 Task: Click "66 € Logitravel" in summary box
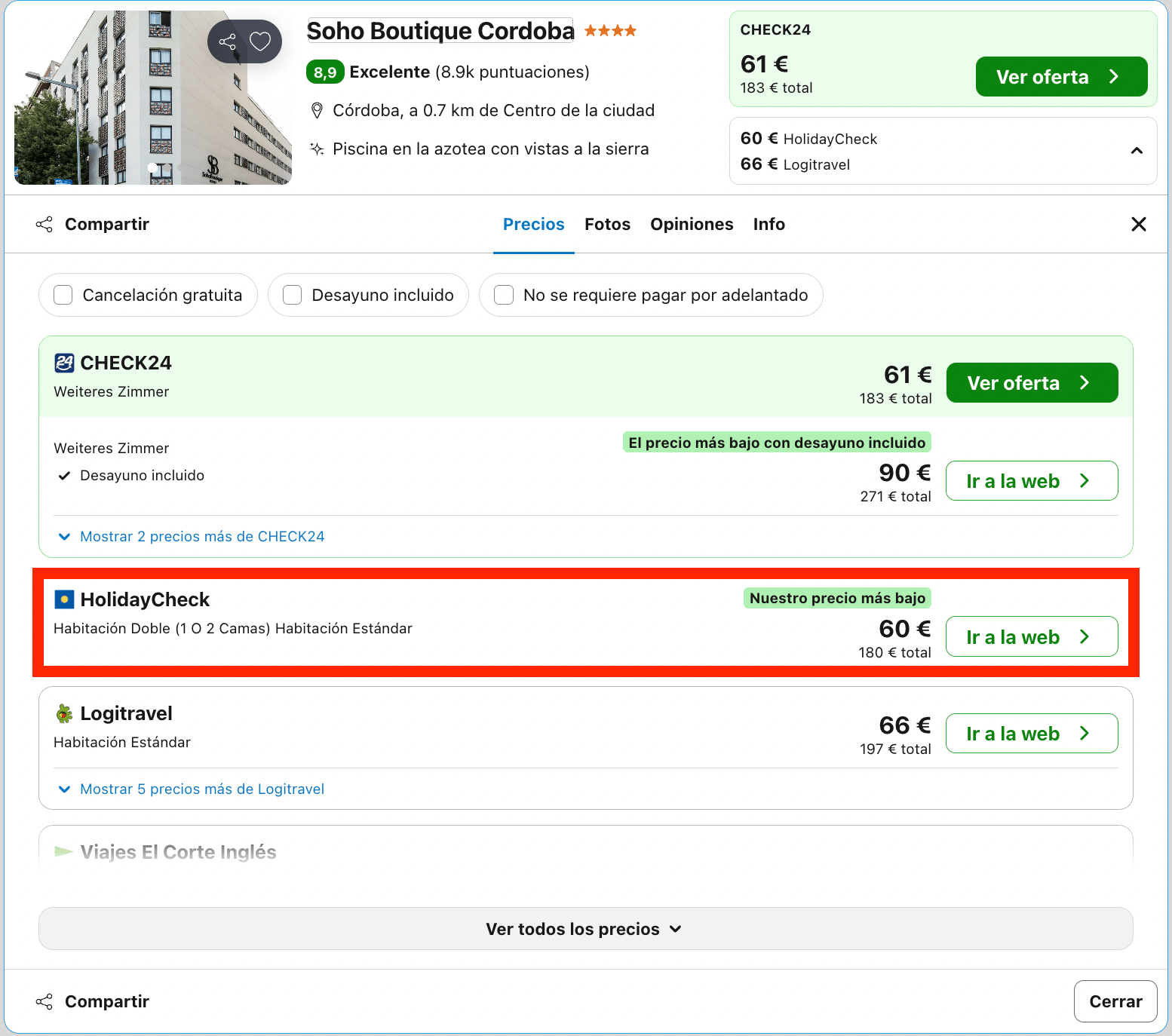click(x=795, y=164)
